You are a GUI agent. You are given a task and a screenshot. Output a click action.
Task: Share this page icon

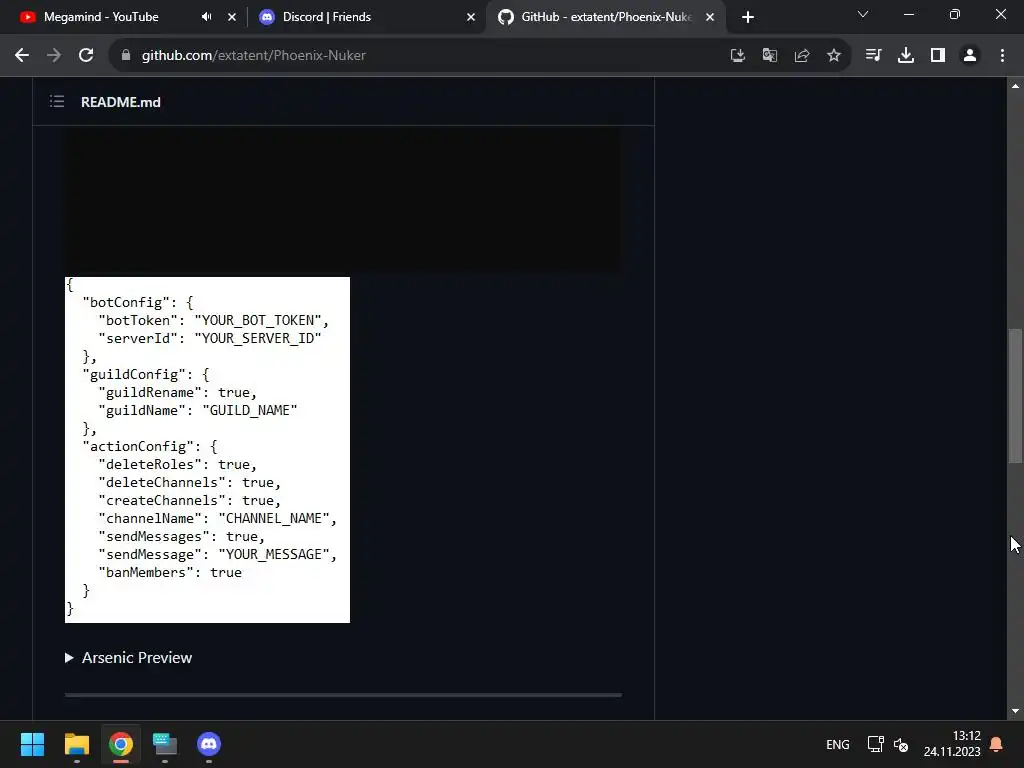(x=801, y=56)
